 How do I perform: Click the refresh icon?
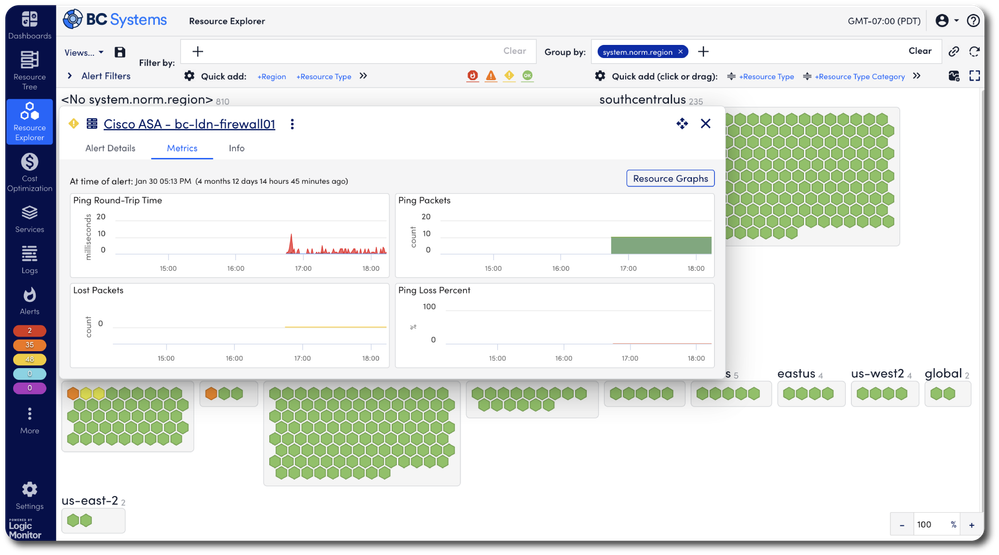(974, 52)
